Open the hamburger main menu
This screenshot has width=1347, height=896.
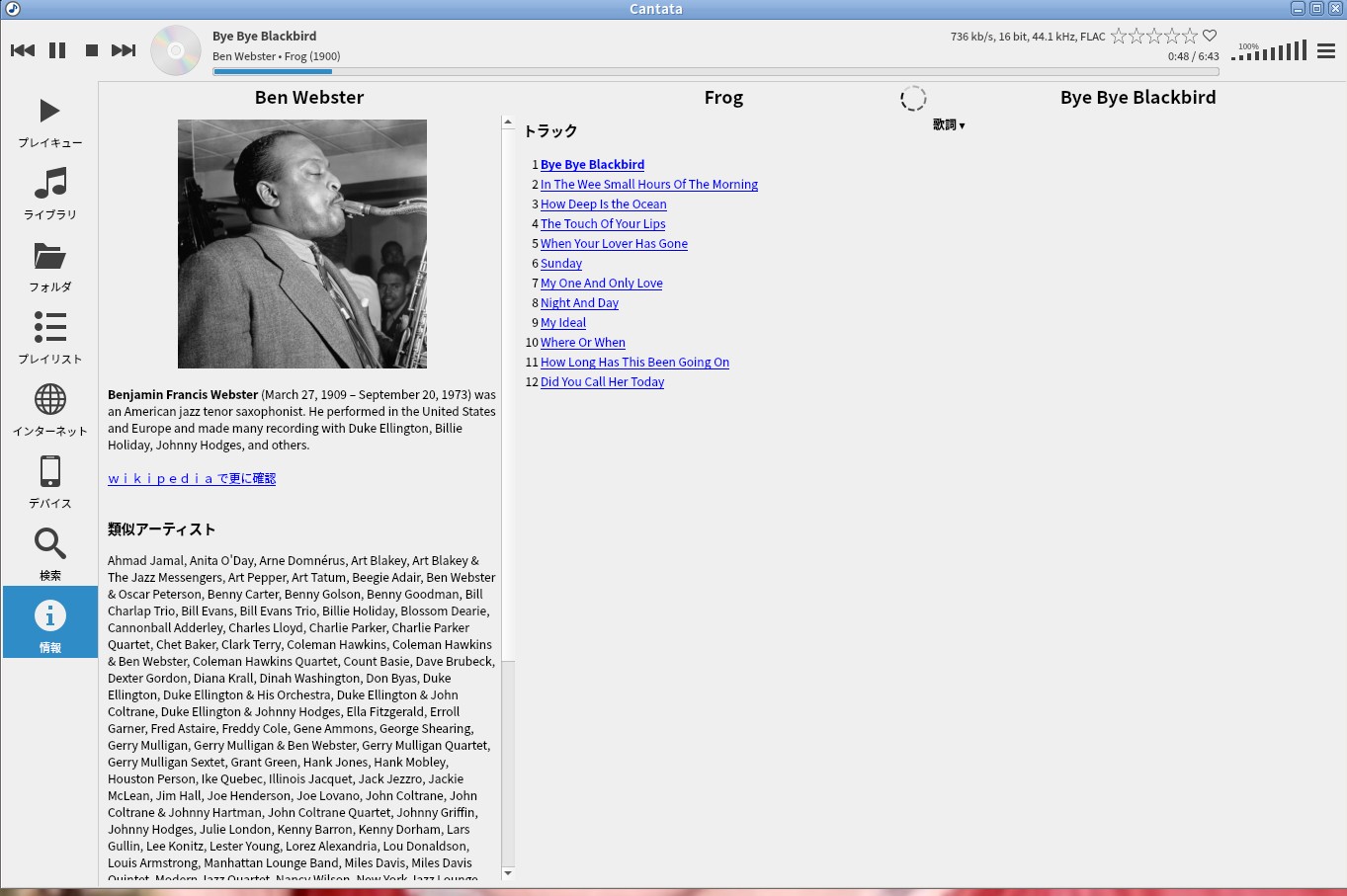(x=1326, y=50)
